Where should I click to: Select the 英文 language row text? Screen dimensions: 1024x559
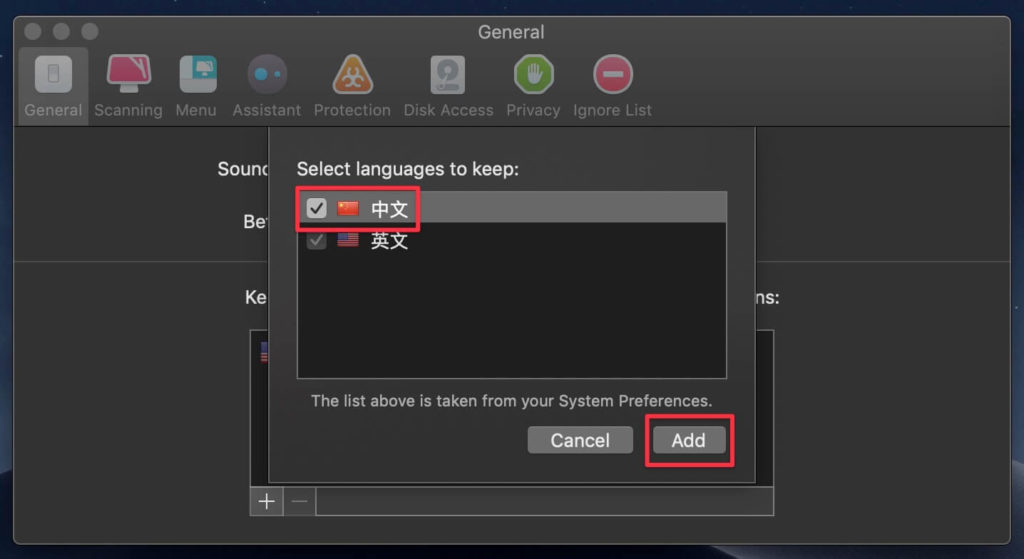pyautogui.click(x=389, y=240)
